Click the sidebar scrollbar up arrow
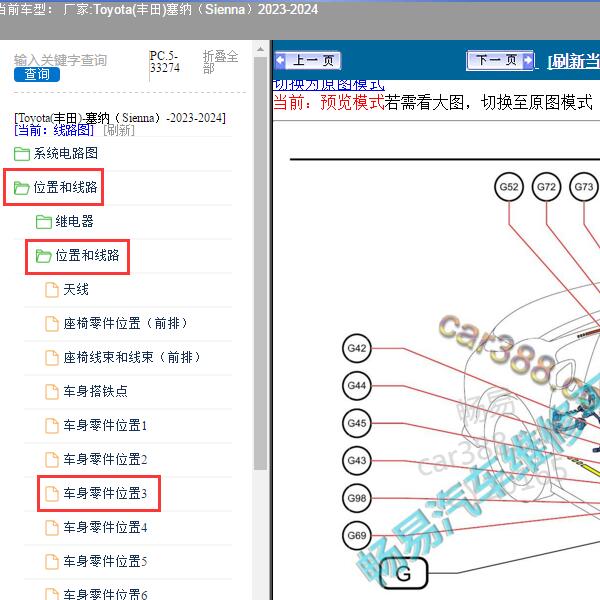600x600 pixels. point(260,49)
